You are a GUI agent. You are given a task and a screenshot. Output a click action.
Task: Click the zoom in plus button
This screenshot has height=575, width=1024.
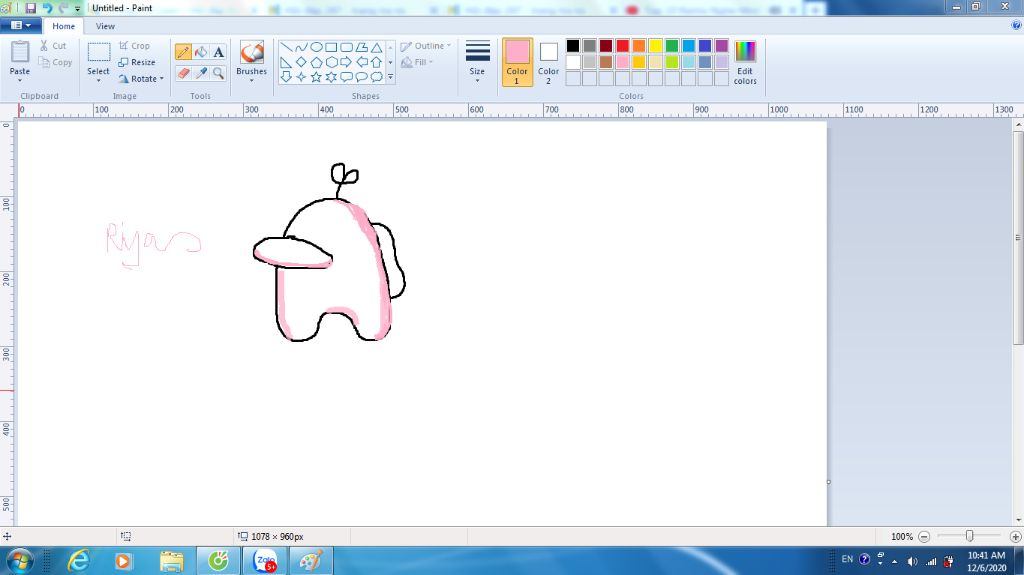pyautogui.click(x=1015, y=536)
